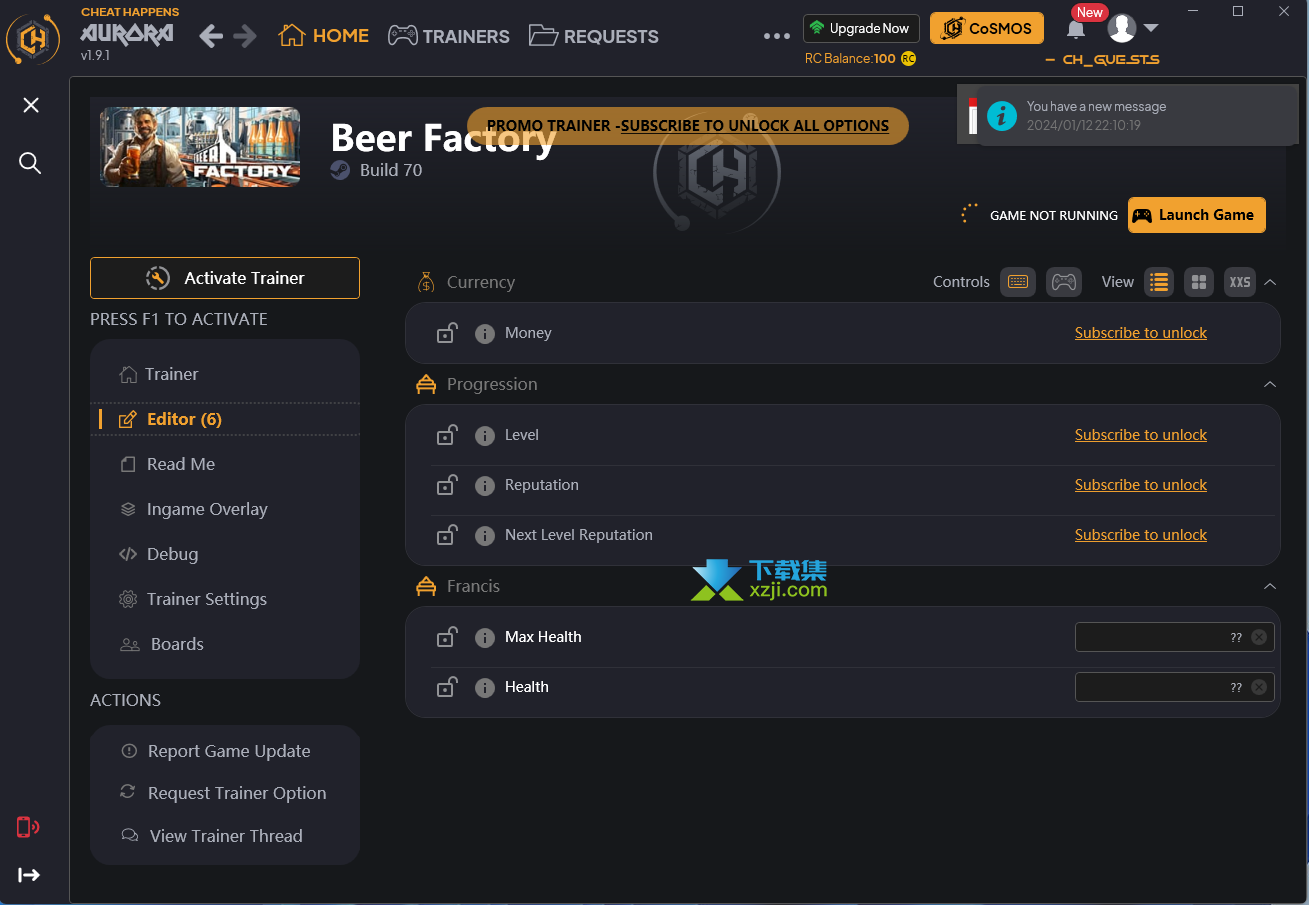Open the user account dropdown arrow
The height and width of the screenshot is (905, 1309).
pyautogui.click(x=1151, y=28)
